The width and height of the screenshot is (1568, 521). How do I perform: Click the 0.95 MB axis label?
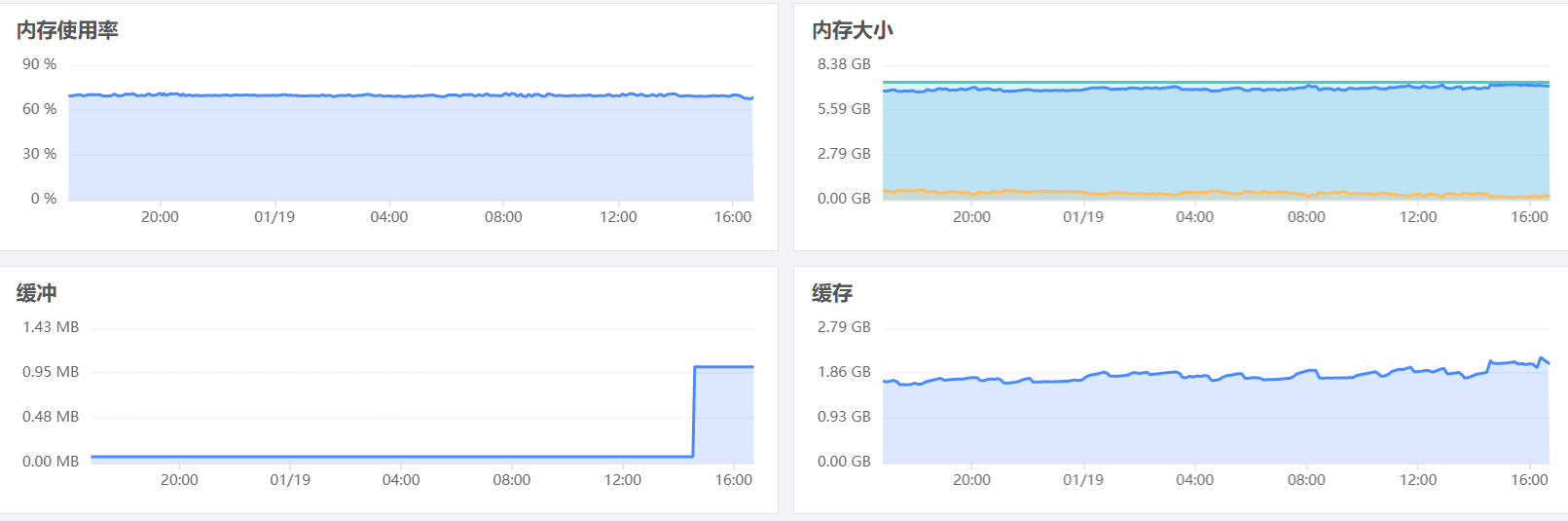click(51, 372)
